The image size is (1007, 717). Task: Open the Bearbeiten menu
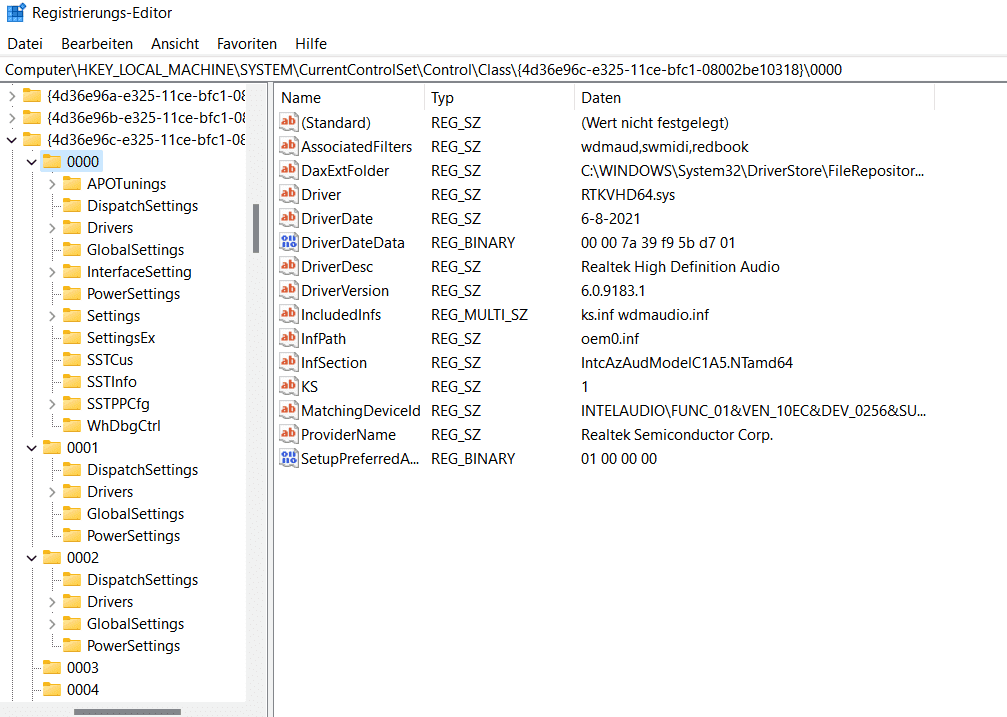(x=97, y=44)
